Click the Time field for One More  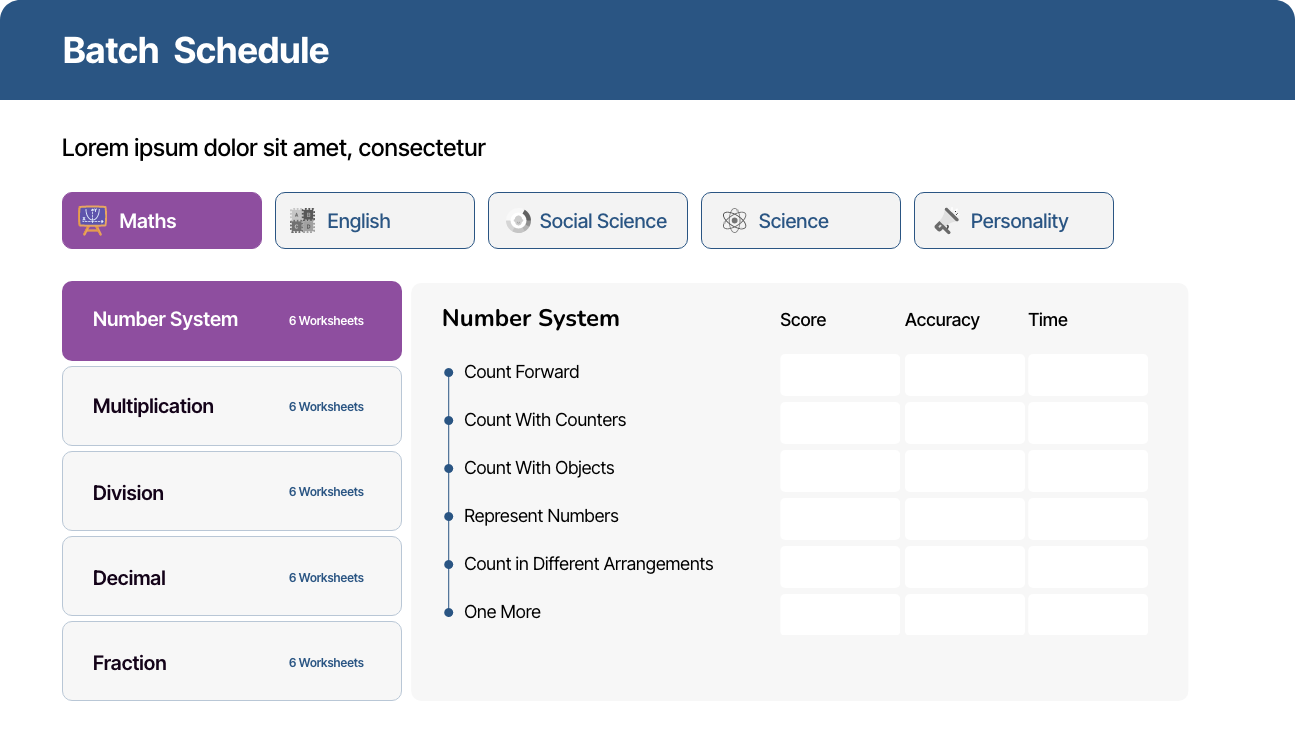(1087, 615)
